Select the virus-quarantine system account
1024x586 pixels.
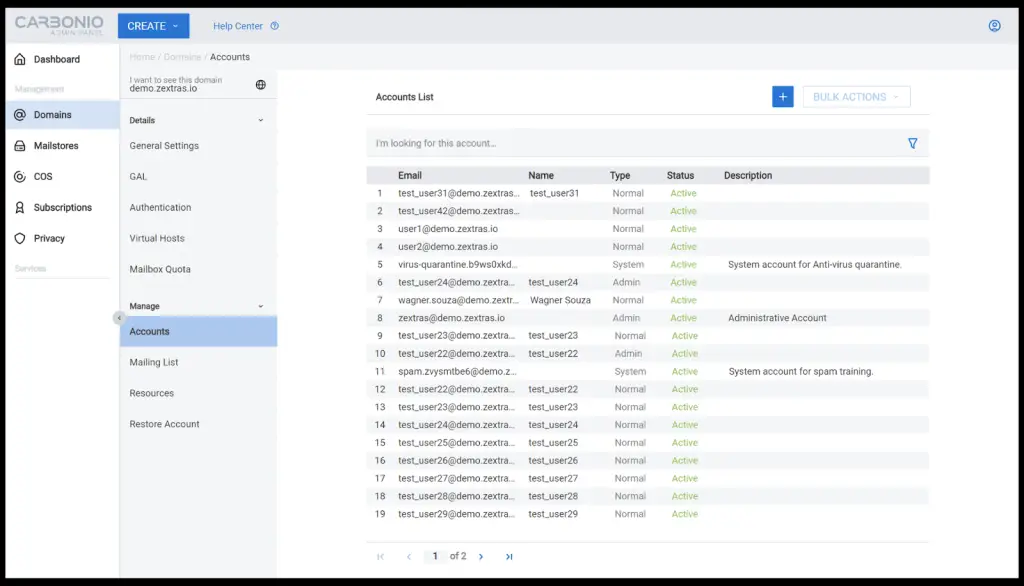click(x=648, y=265)
